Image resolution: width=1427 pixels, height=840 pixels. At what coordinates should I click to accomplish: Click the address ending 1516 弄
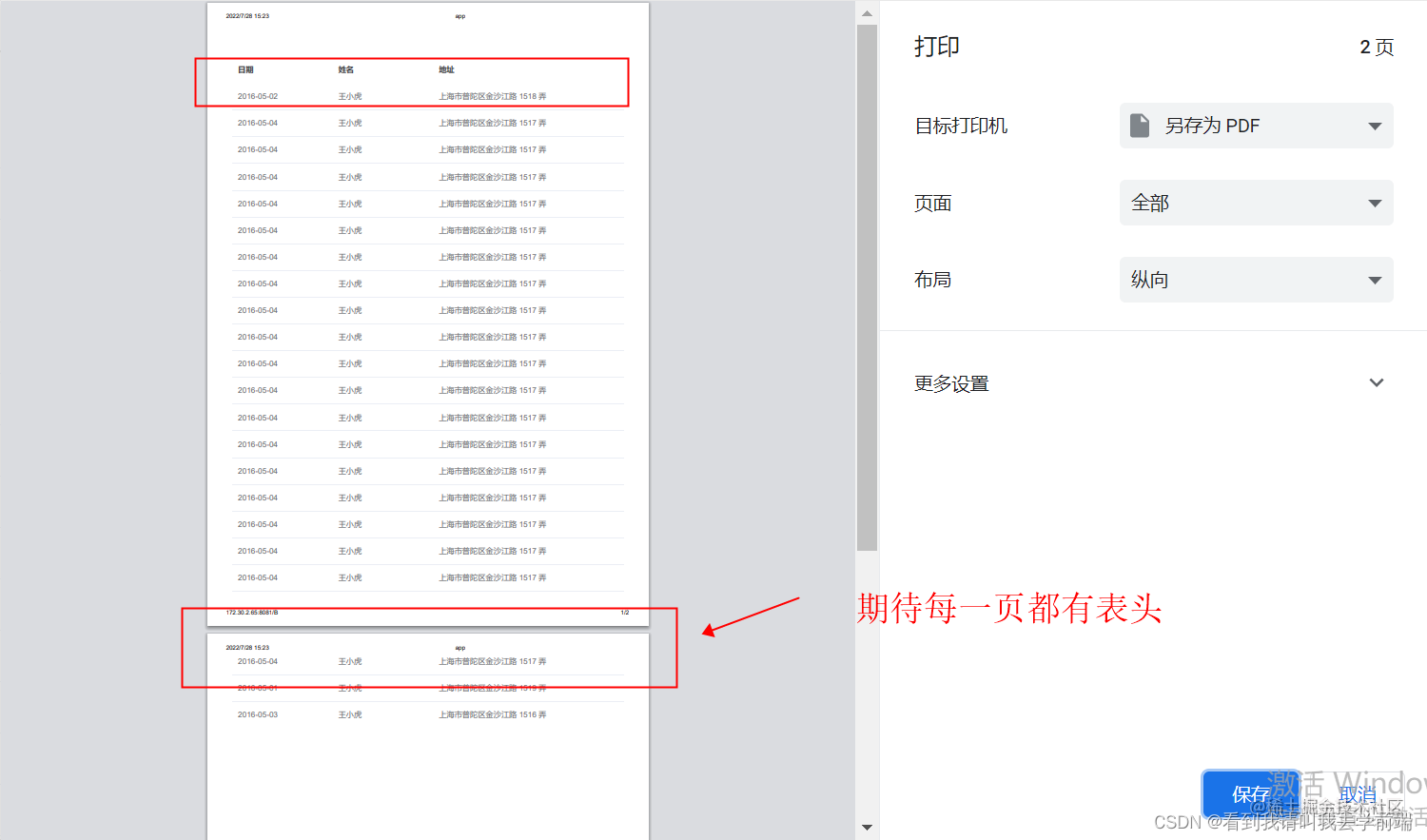tap(493, 714)
